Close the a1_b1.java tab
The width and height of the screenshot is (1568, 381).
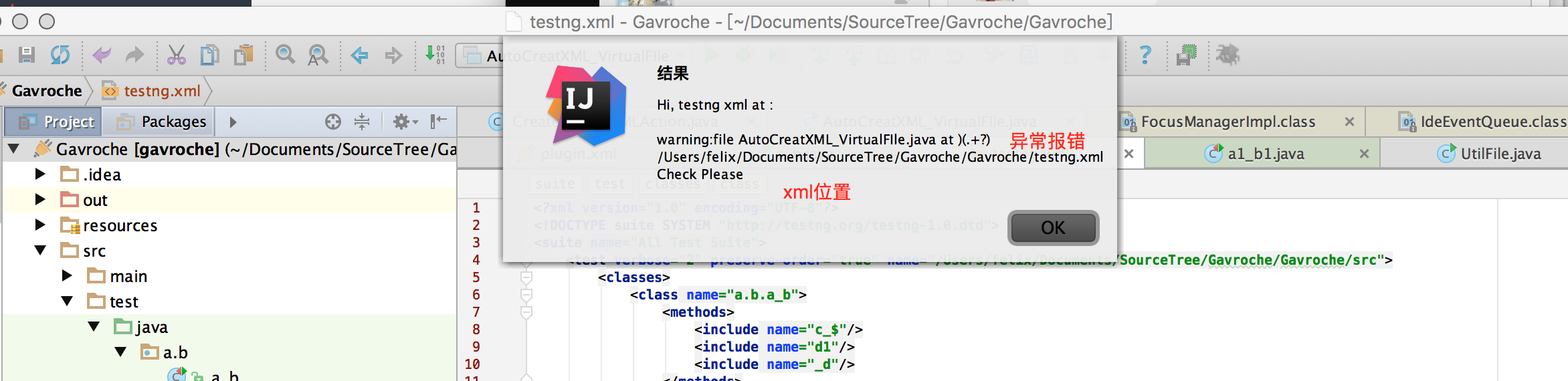pyautogui.click(x=1364, y=154)
